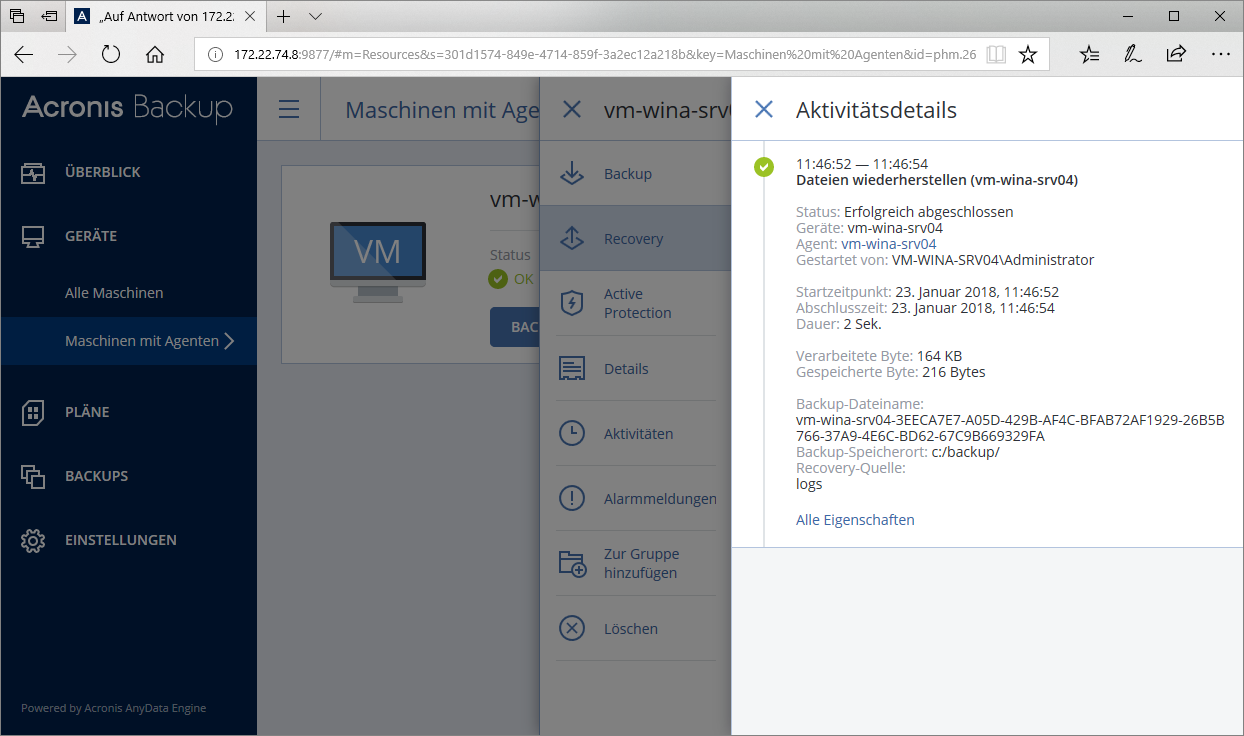Open Alarmmeldungen alert icon
The image size is (1244, 736).
[x=572, y=498]
